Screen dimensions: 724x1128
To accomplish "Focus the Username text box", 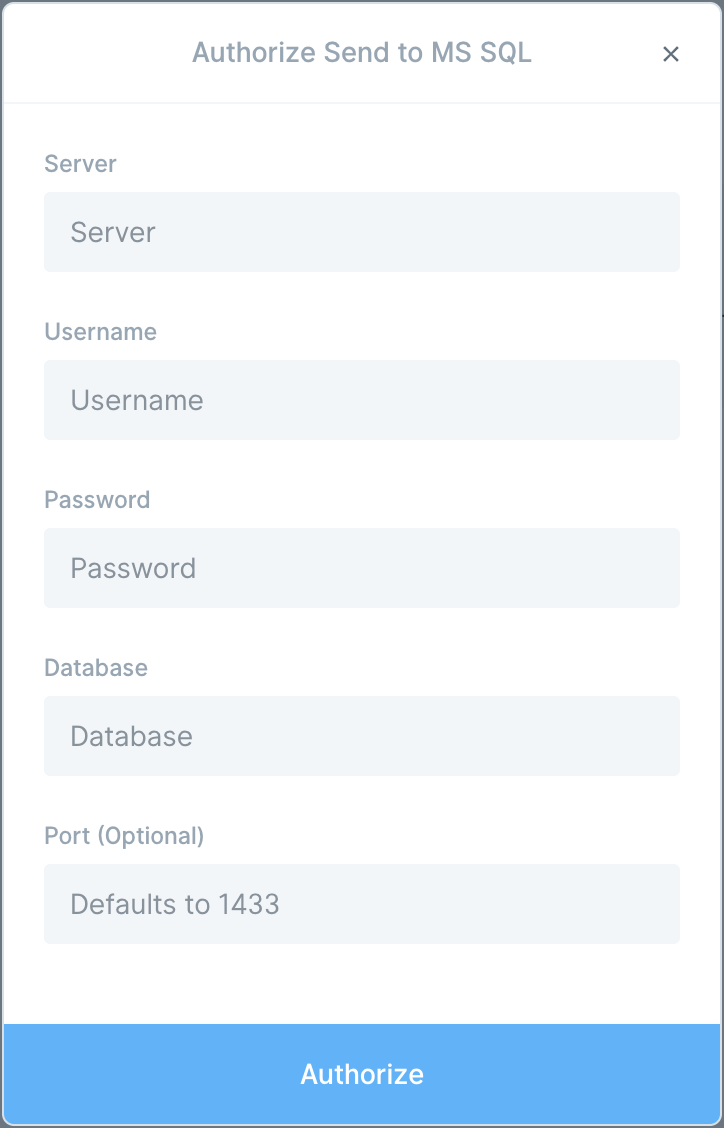I will tap(362, 400).
